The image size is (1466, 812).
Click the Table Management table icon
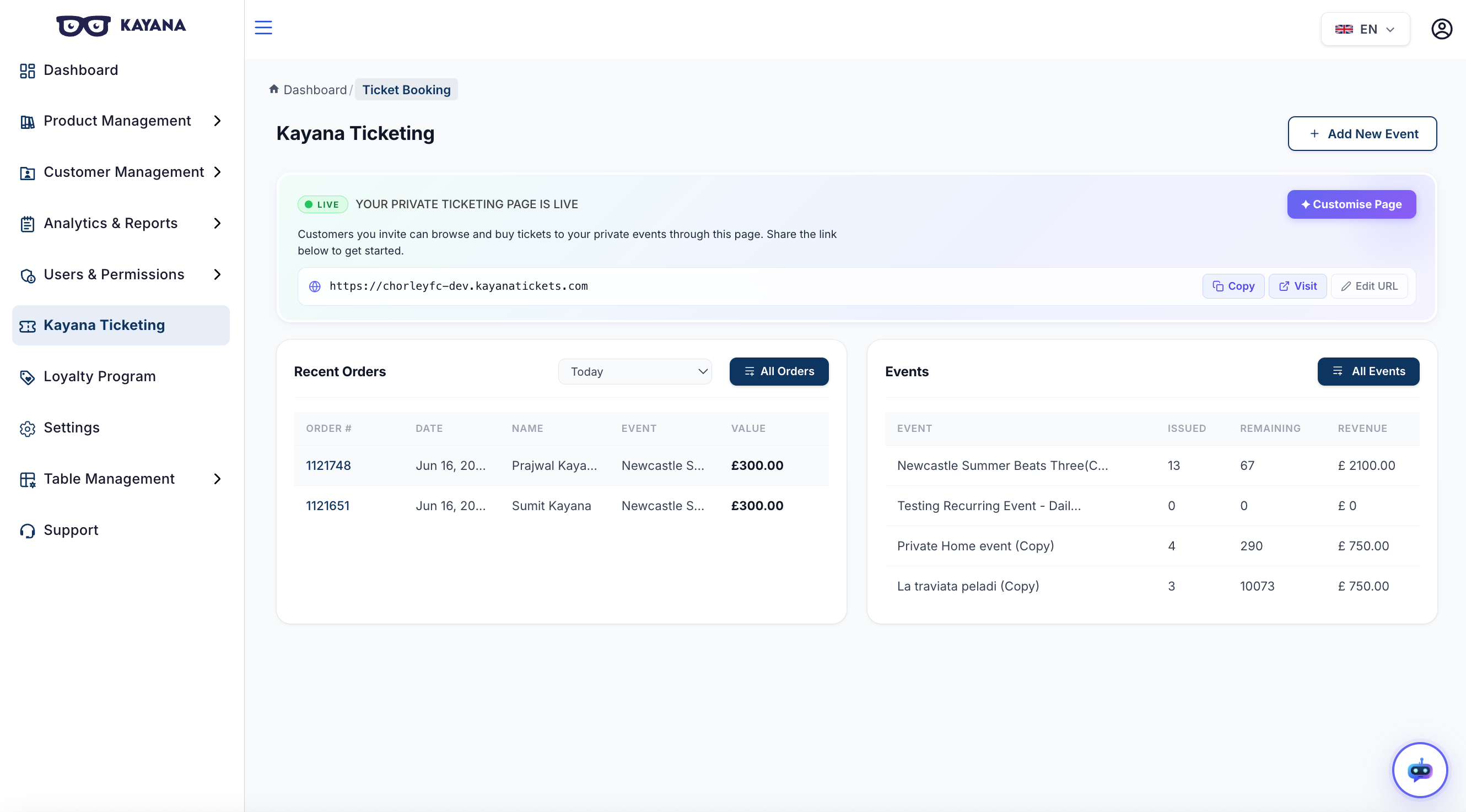coord(28,480)
